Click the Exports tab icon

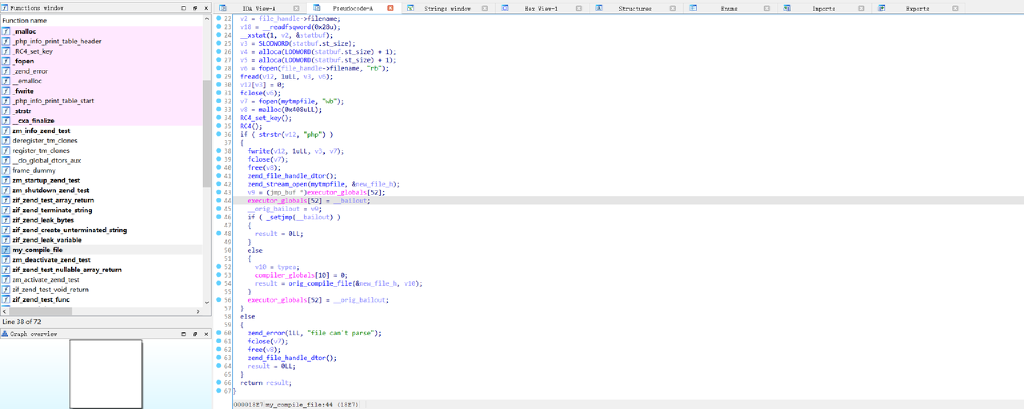point(881,7)
